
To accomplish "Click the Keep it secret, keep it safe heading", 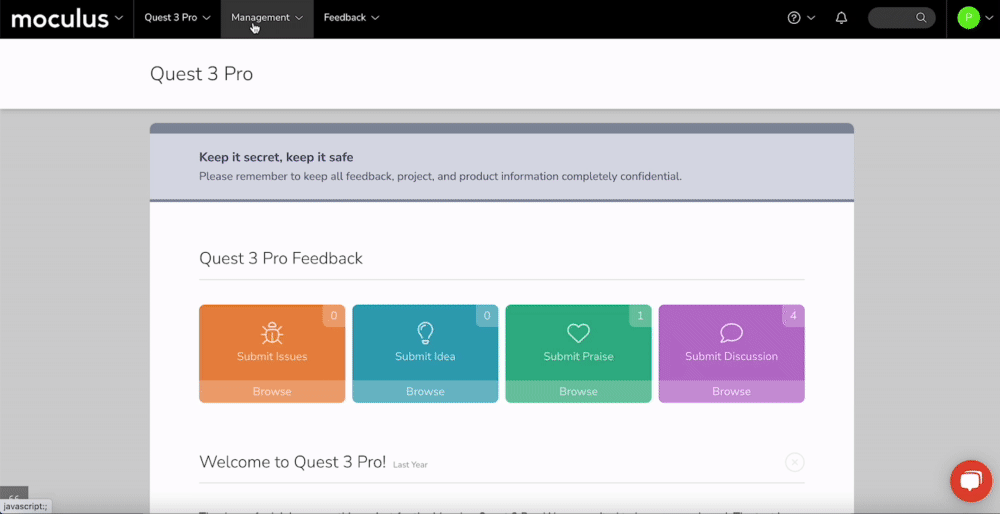I will click(x=276, y=157).
